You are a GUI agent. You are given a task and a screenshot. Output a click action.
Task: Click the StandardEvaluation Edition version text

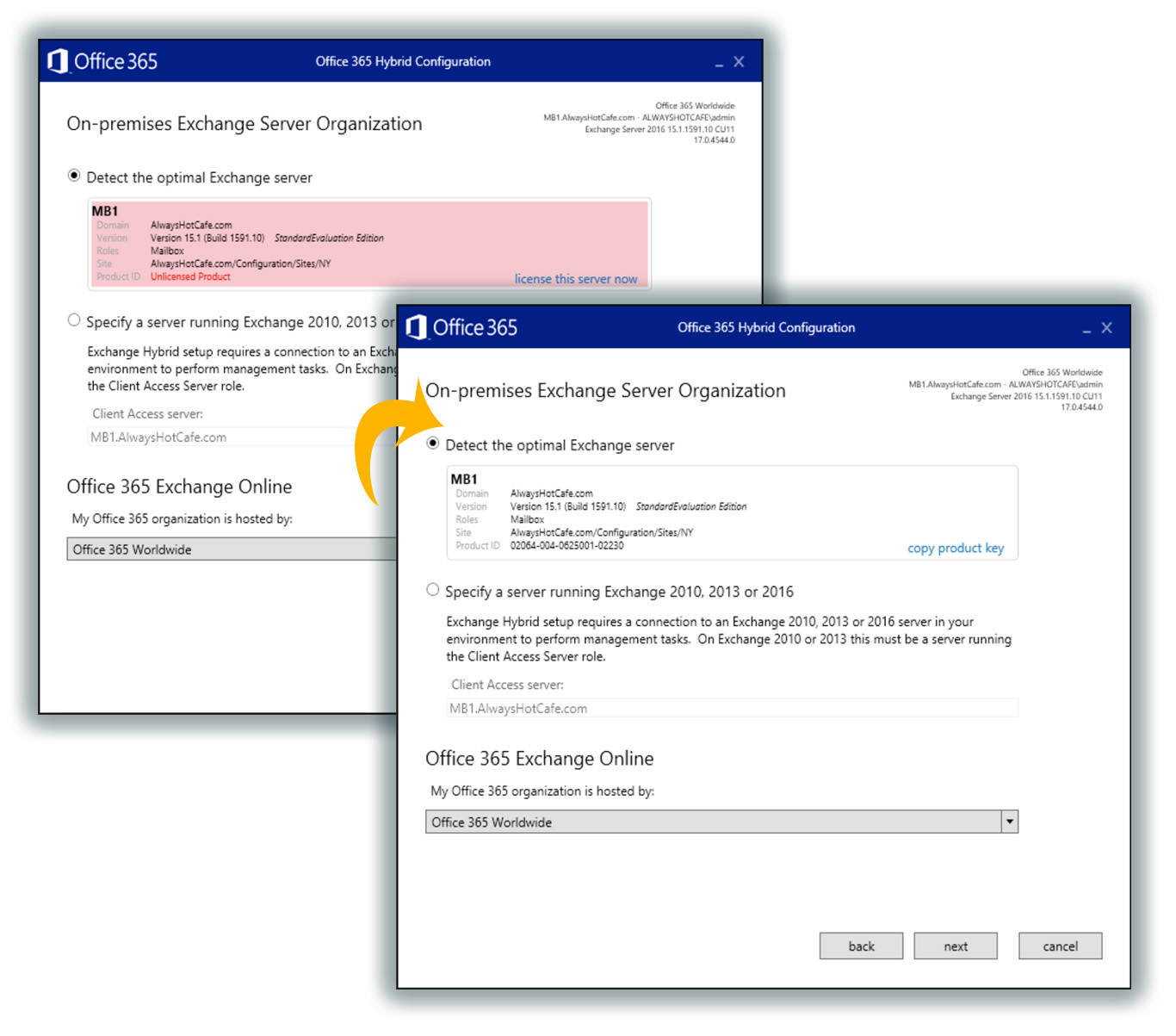coord(691,506)
